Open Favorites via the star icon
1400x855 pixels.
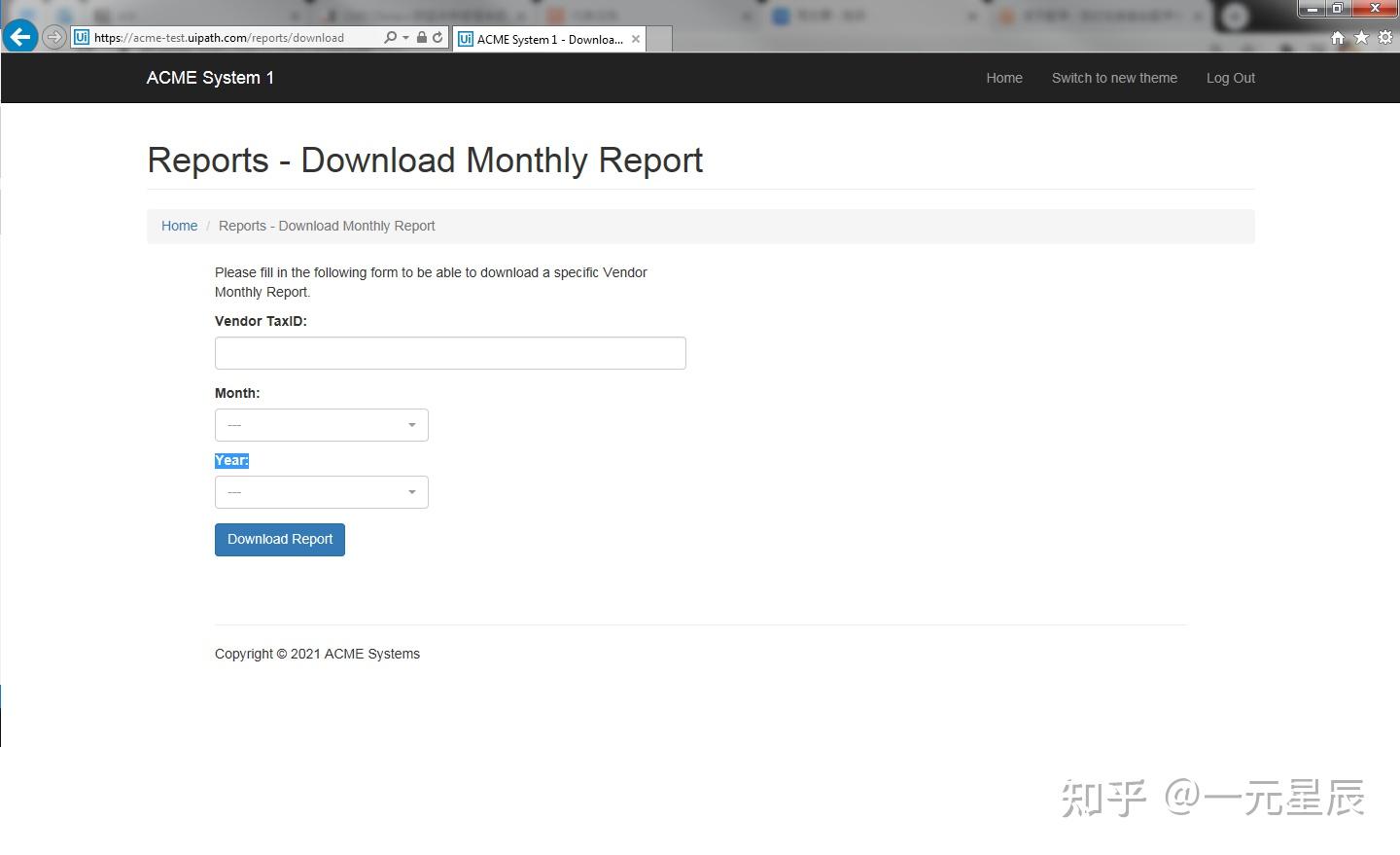tap(1360, 37)
